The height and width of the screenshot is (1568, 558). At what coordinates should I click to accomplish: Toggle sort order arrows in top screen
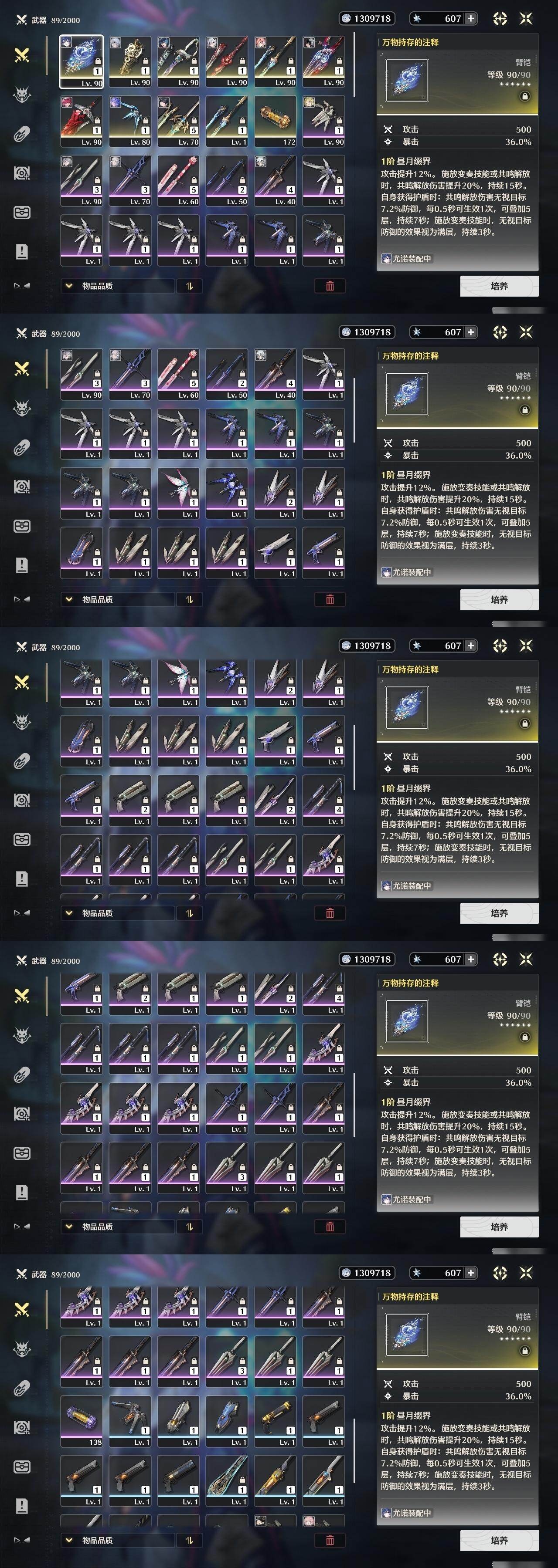pyautogui.click(x=190, y=285)
